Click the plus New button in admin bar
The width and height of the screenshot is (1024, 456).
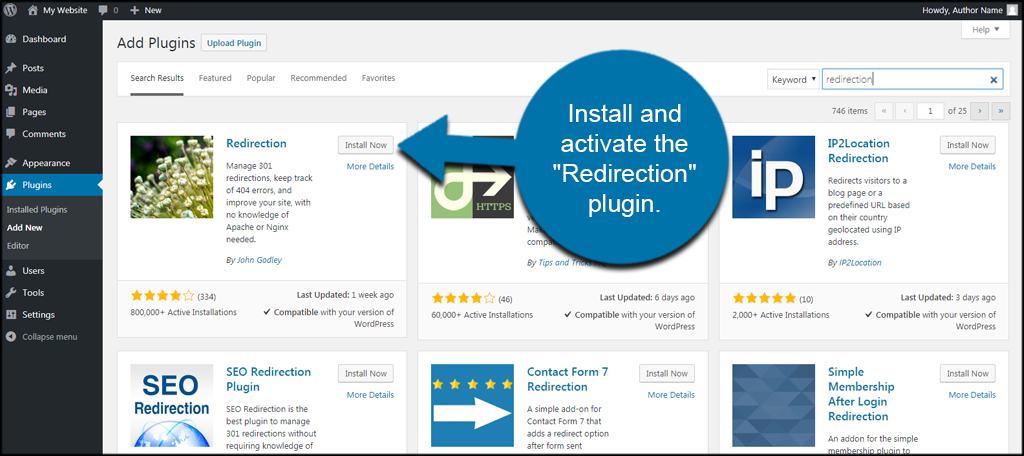146,10
